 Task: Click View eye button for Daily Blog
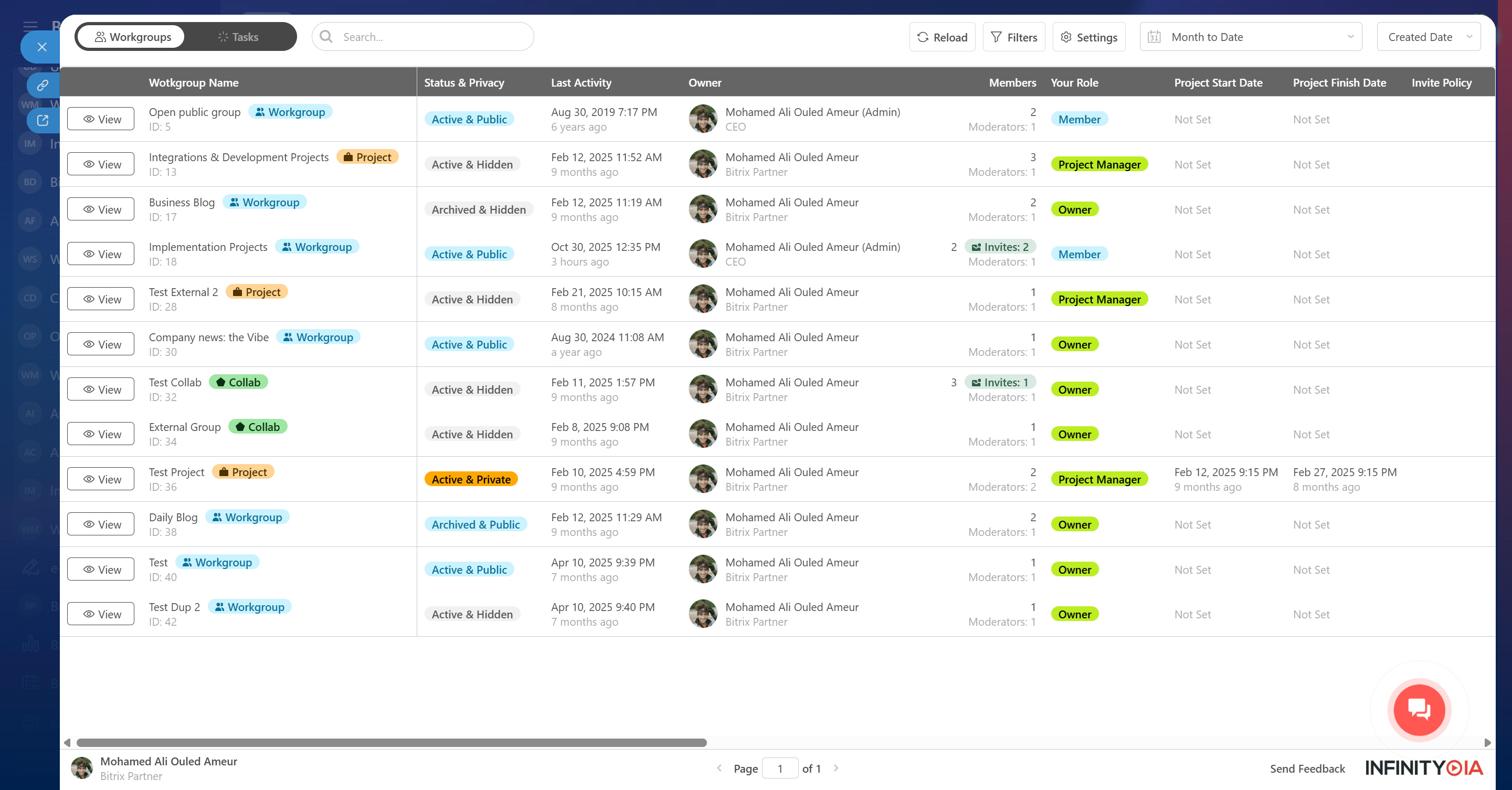101,525
